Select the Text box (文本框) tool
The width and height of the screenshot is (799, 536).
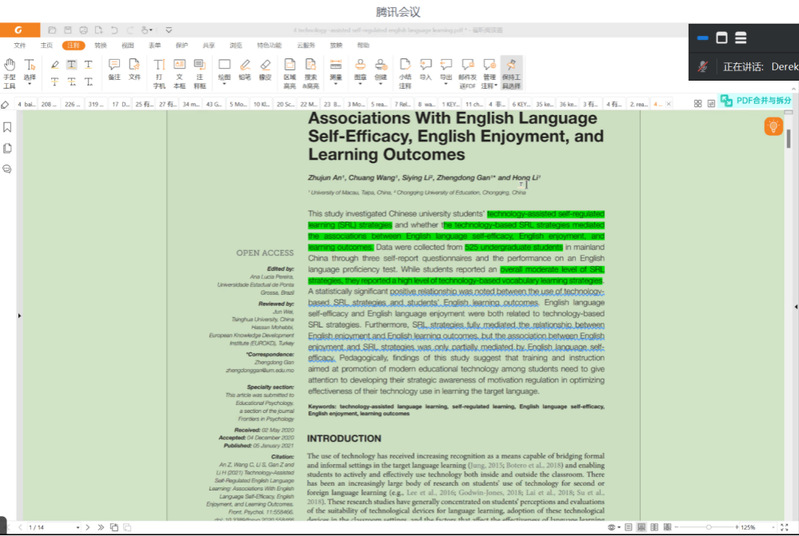179,73
